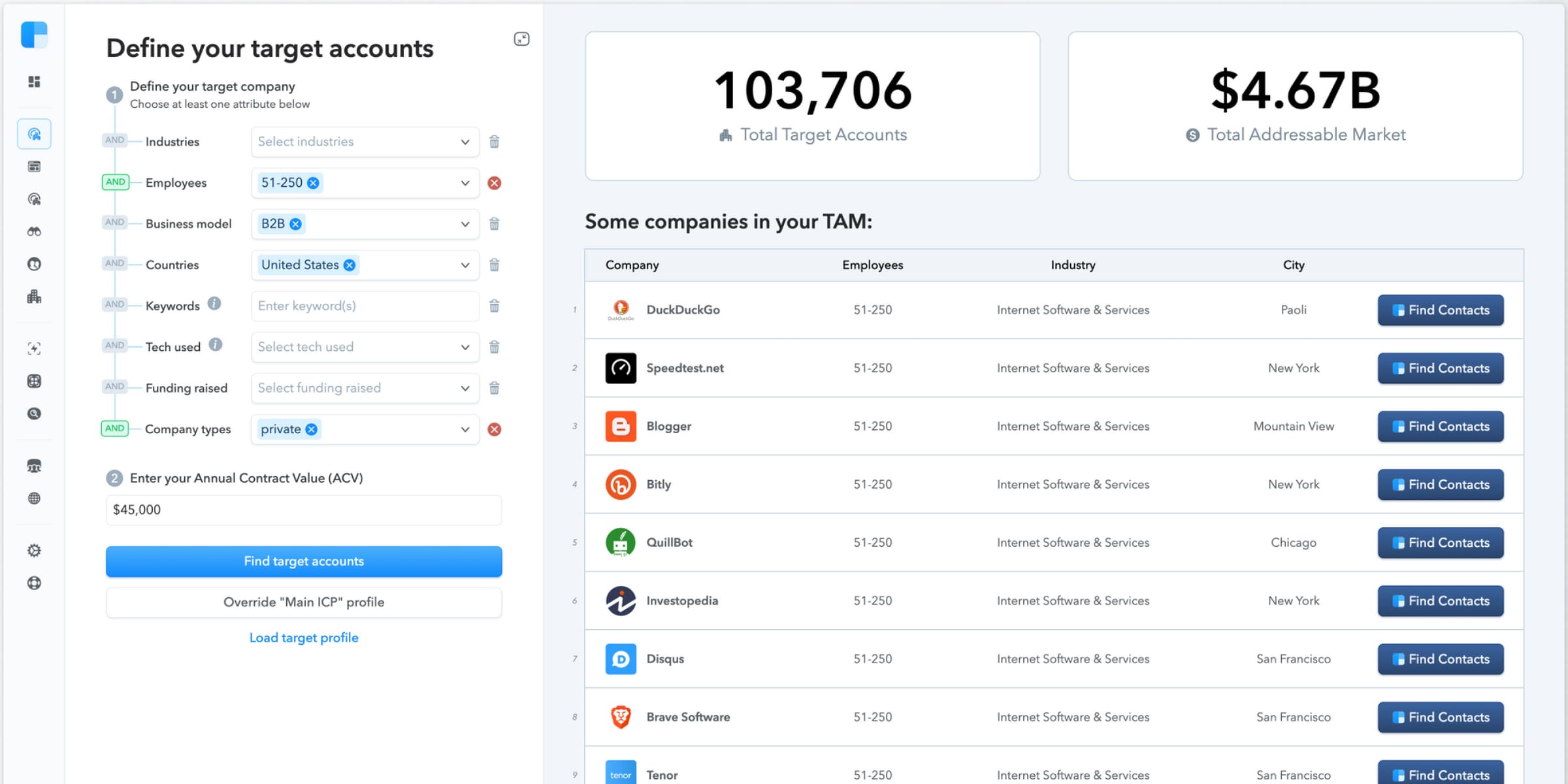
Task: Remove the 51-250 Employees filter value
Action: 312,183
